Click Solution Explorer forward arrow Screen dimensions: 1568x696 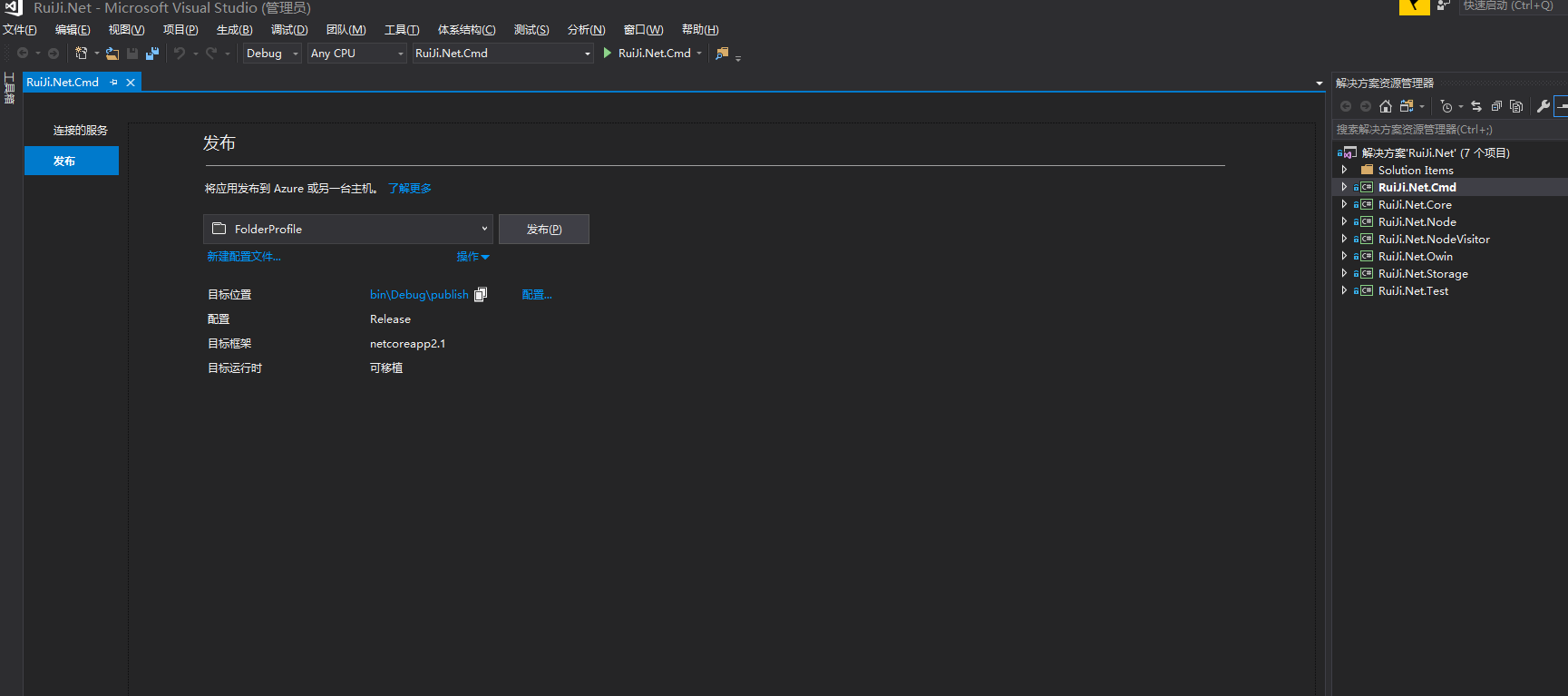point(1366,106)
